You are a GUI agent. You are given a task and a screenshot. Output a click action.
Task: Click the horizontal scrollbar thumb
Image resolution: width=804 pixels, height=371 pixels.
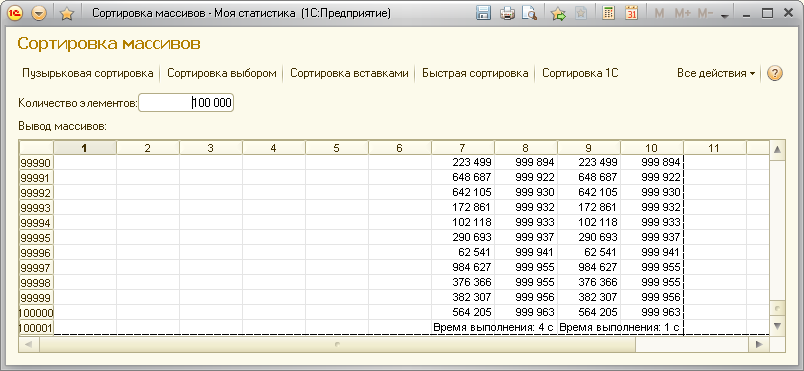point(337,344)
